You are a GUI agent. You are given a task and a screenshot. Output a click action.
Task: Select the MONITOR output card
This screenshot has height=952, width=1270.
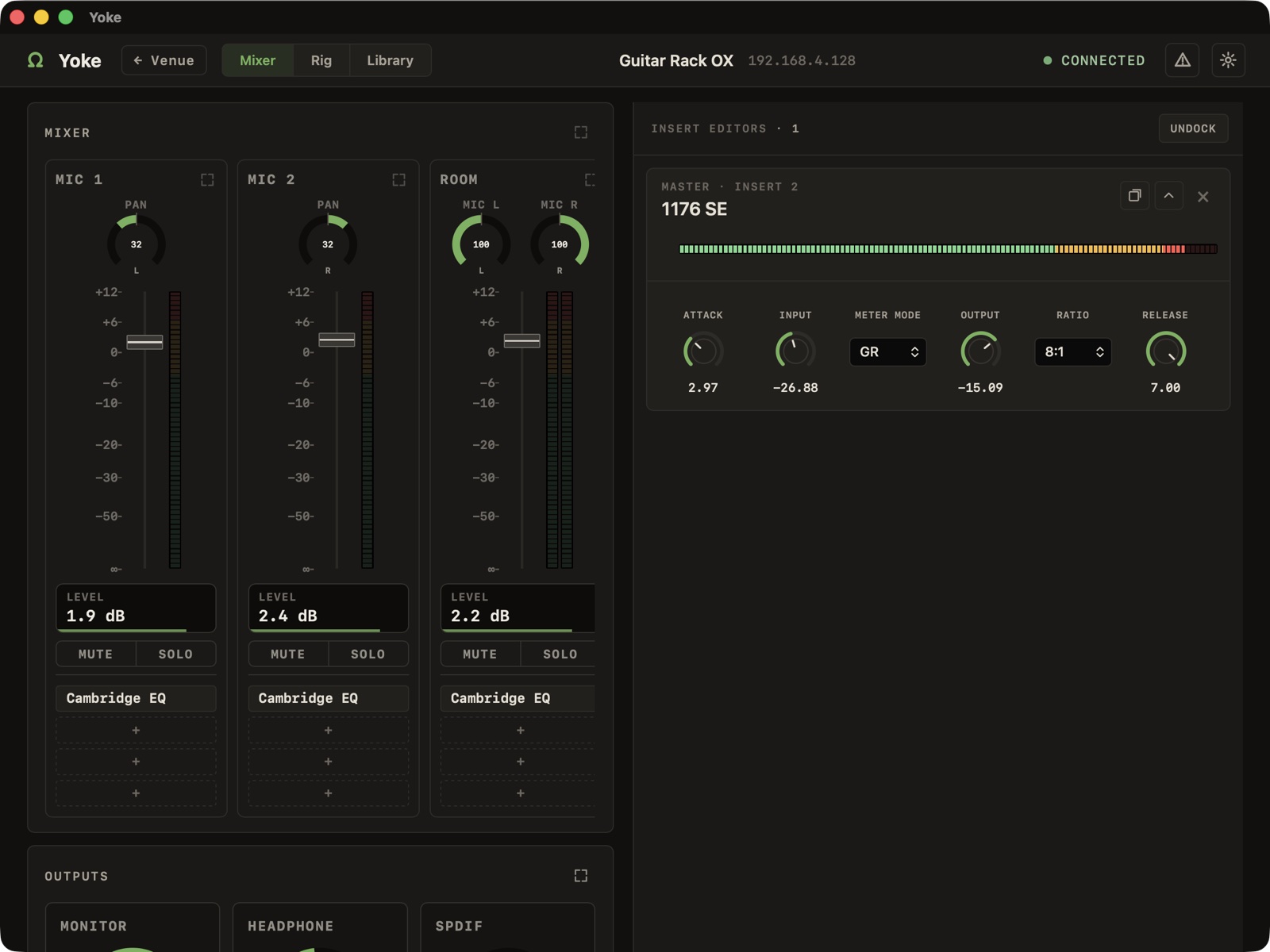[133, 927]
